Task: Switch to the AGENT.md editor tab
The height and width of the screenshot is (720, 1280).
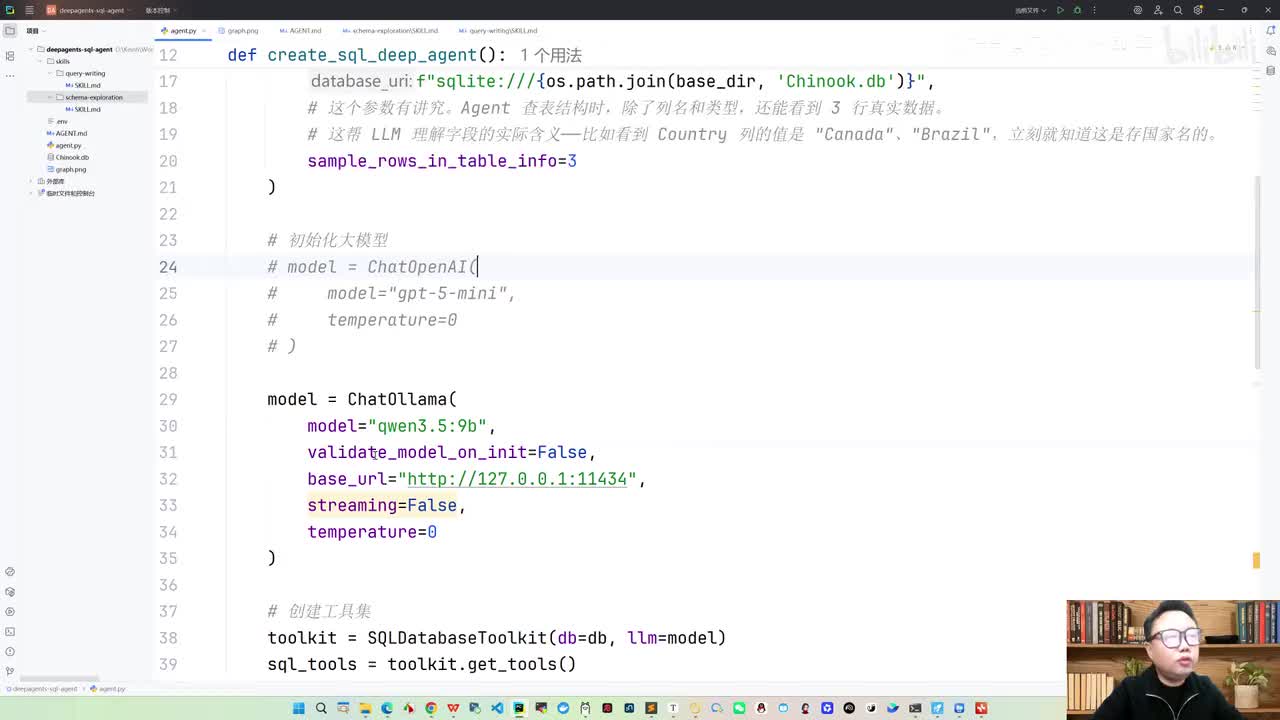Action: 300,31
